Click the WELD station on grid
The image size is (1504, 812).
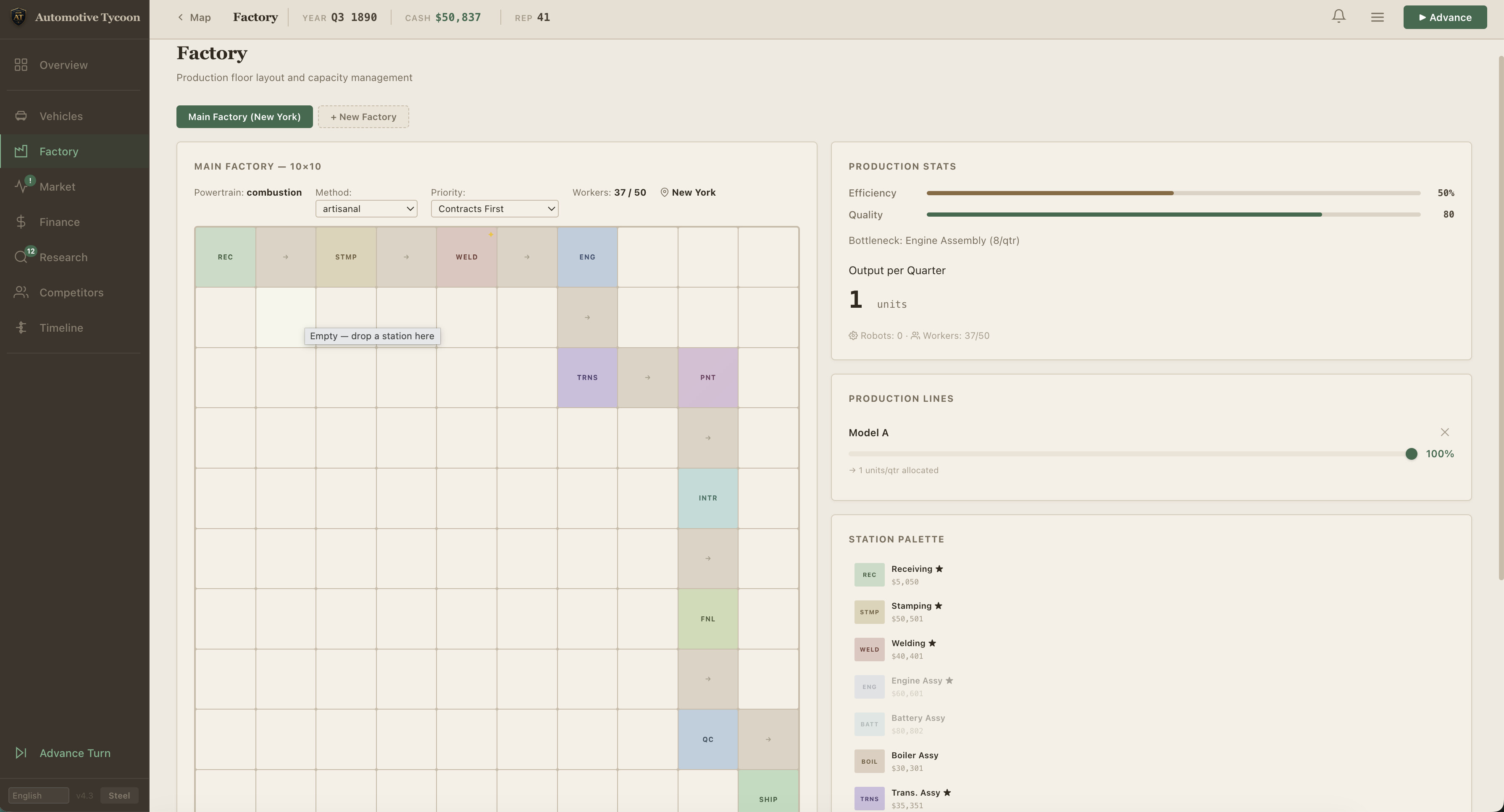(x=466, y=257)
